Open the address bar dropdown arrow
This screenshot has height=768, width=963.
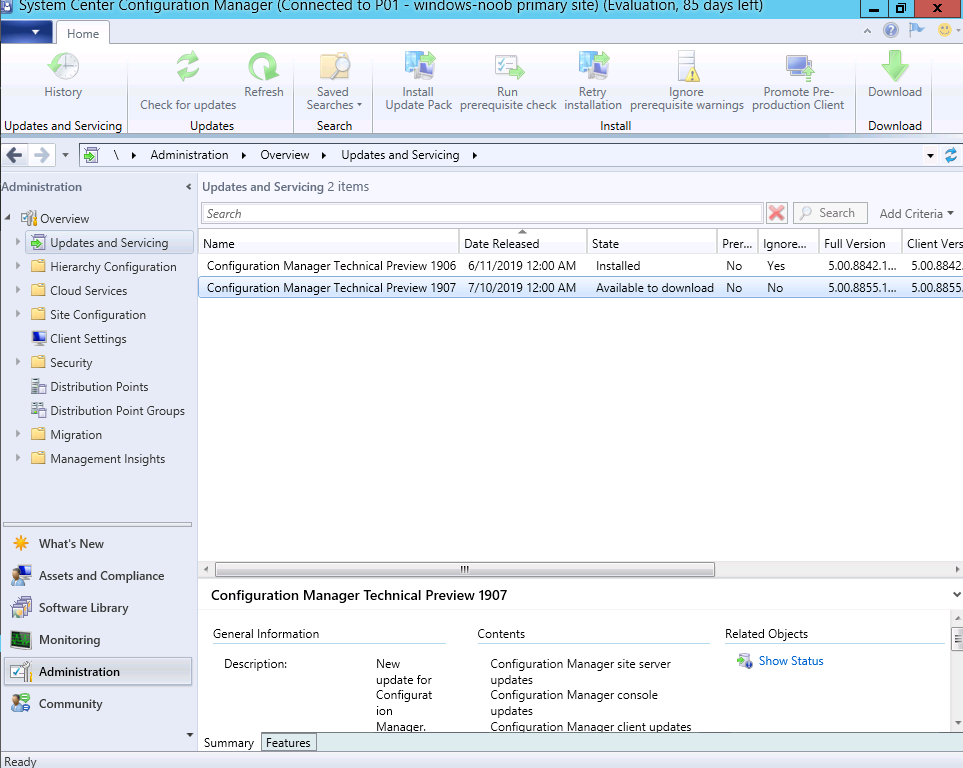pyautogui.click(x=930, y=155)
